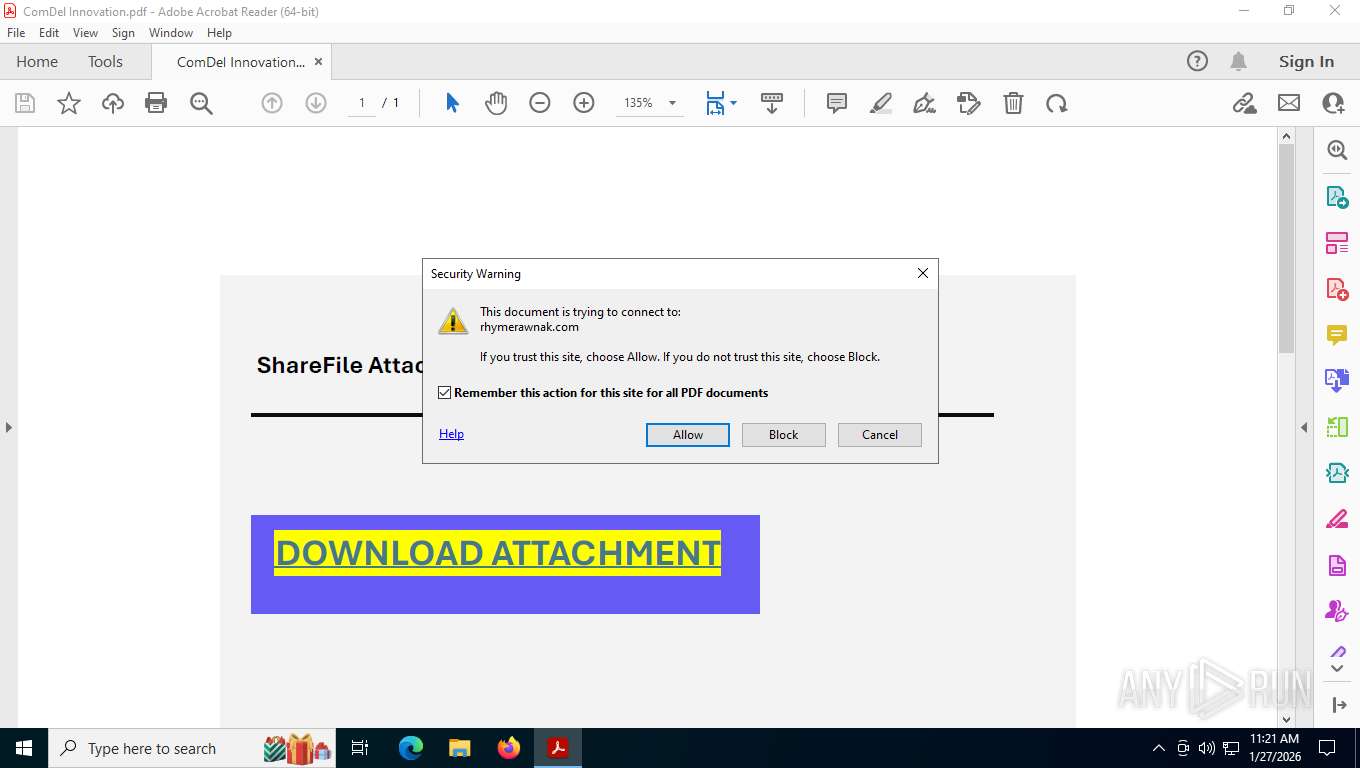Open the File menu
This screenshot has width=1360, height=768.
click(x=16, y=33)
